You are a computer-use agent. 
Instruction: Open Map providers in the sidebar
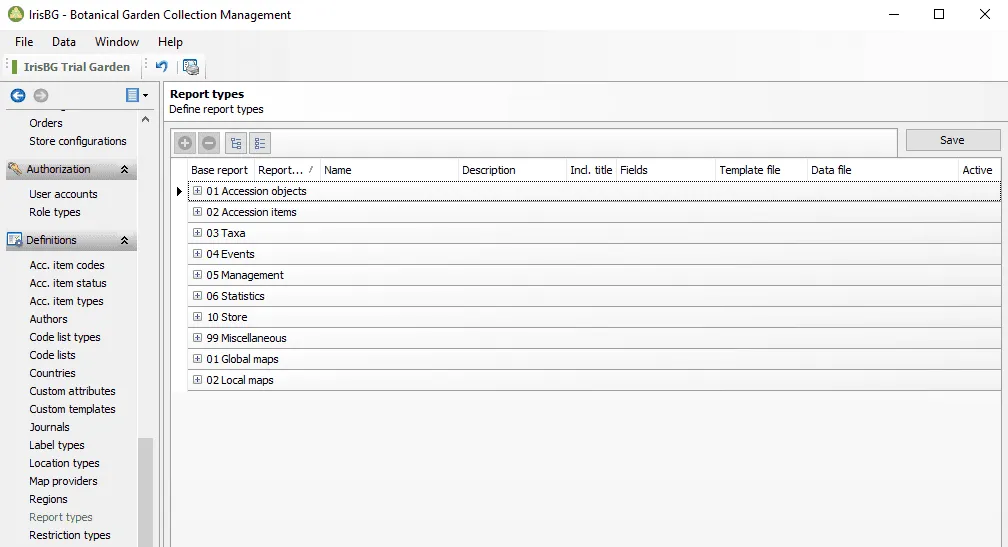(x=63, y=481)
